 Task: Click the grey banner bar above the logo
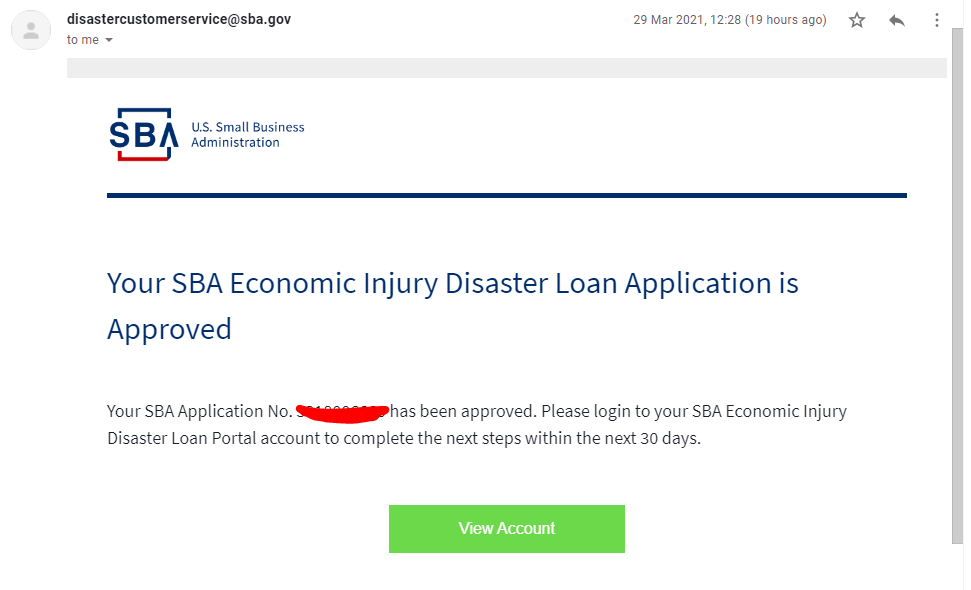pyautogui.click(x=506, y=68)
